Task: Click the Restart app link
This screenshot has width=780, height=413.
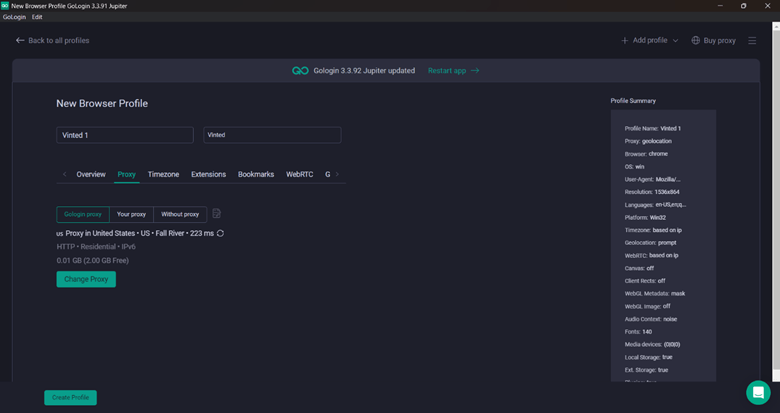Action: tap(453, 71)
